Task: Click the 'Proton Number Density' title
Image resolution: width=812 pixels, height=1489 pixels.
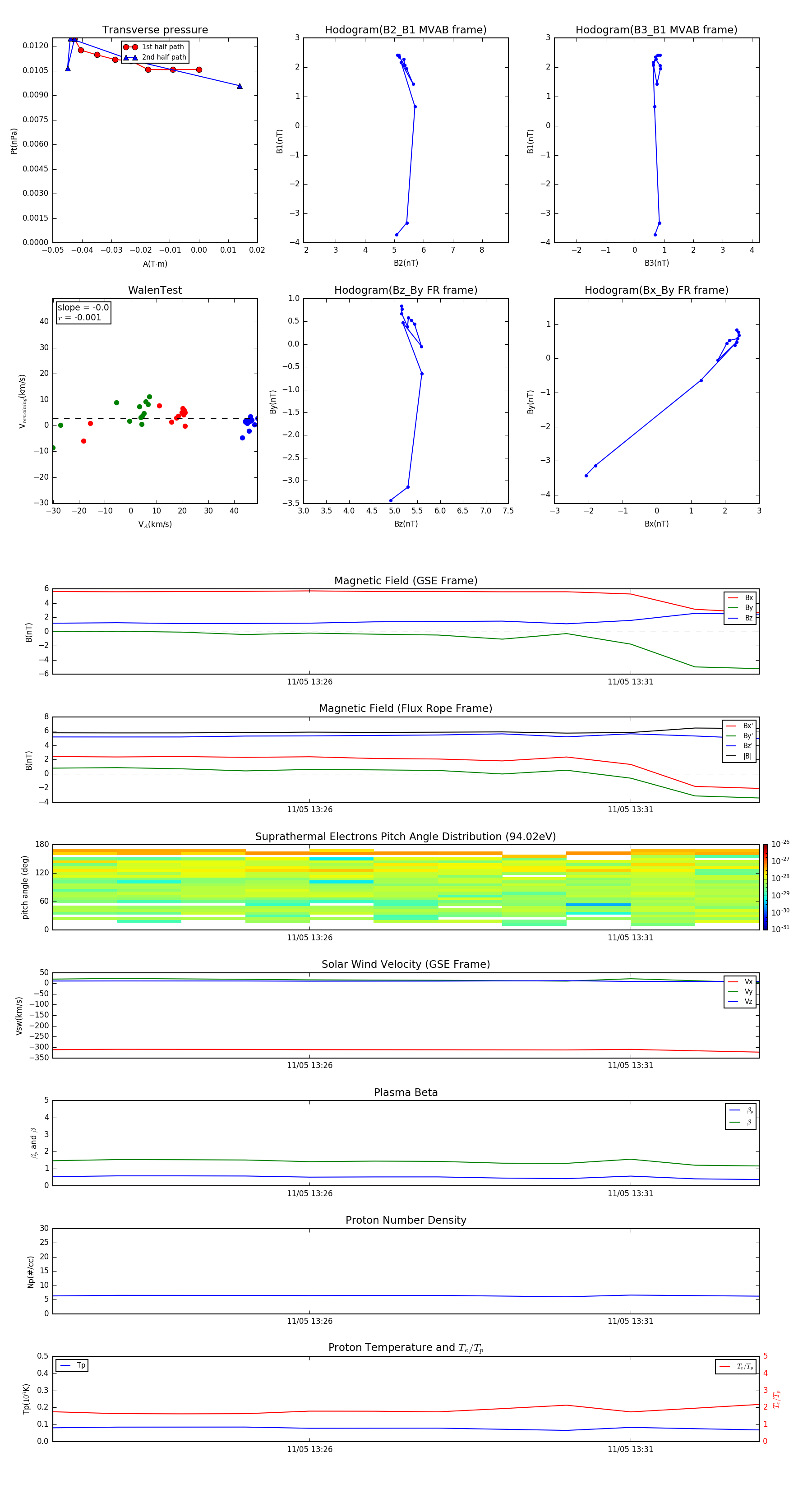Action: tap(406, 1220)
